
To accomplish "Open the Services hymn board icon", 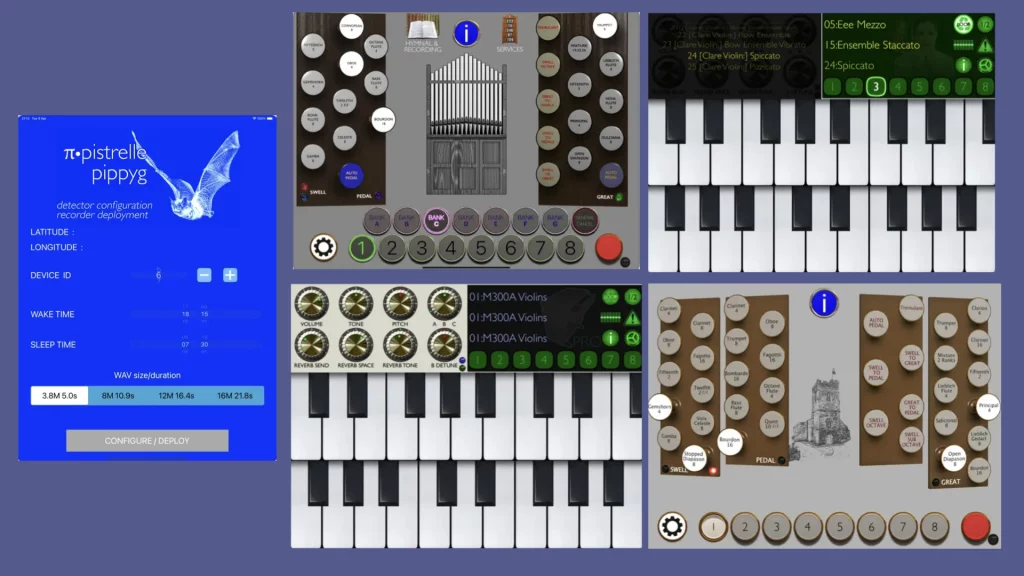I will click(x=510, y=30).
